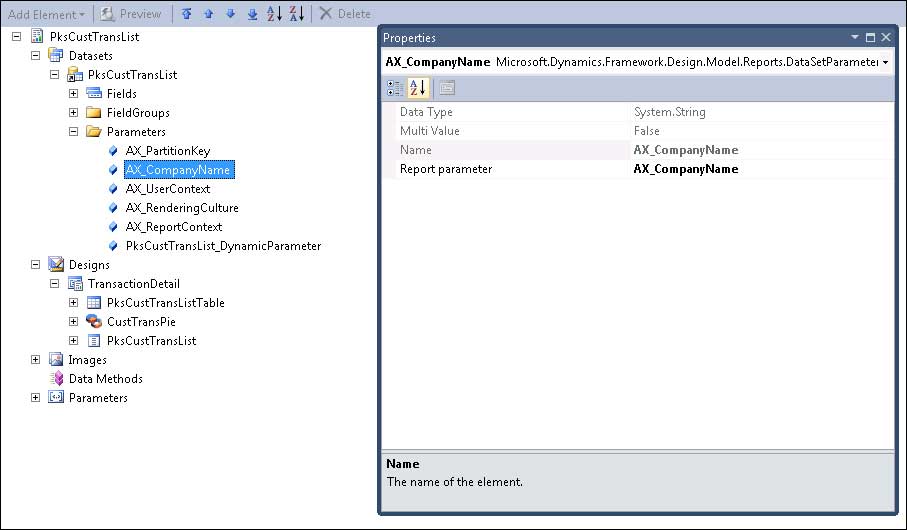Collapse the PksCustTransList root node
This screenshot has width=907, height=530.
coord(17,36)
